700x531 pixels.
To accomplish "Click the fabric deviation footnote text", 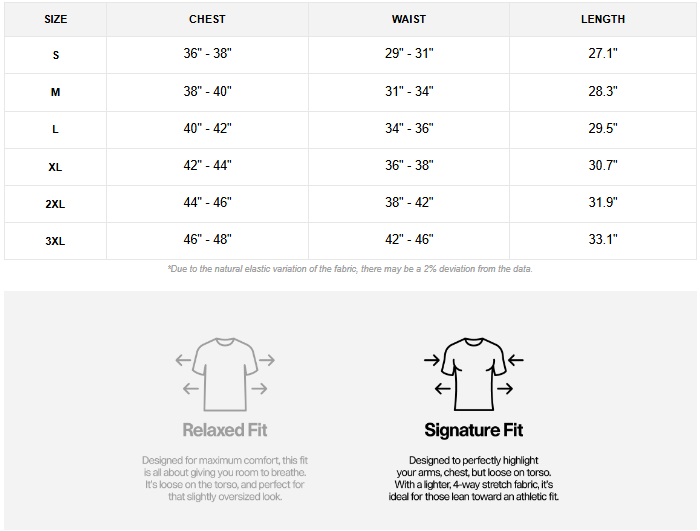I will (350, 269).
